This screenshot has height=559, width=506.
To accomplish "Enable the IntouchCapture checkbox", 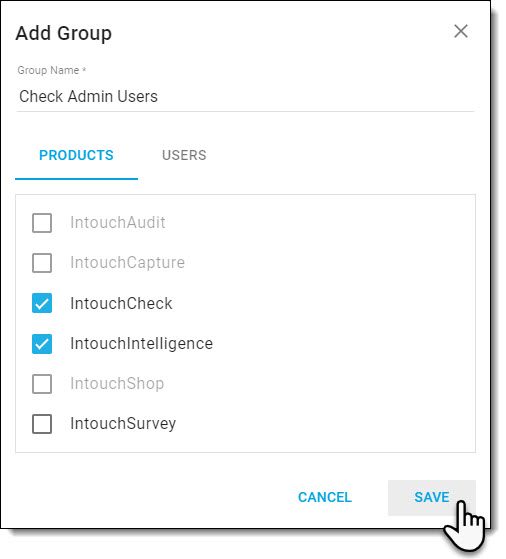I will tap(42, 263).
